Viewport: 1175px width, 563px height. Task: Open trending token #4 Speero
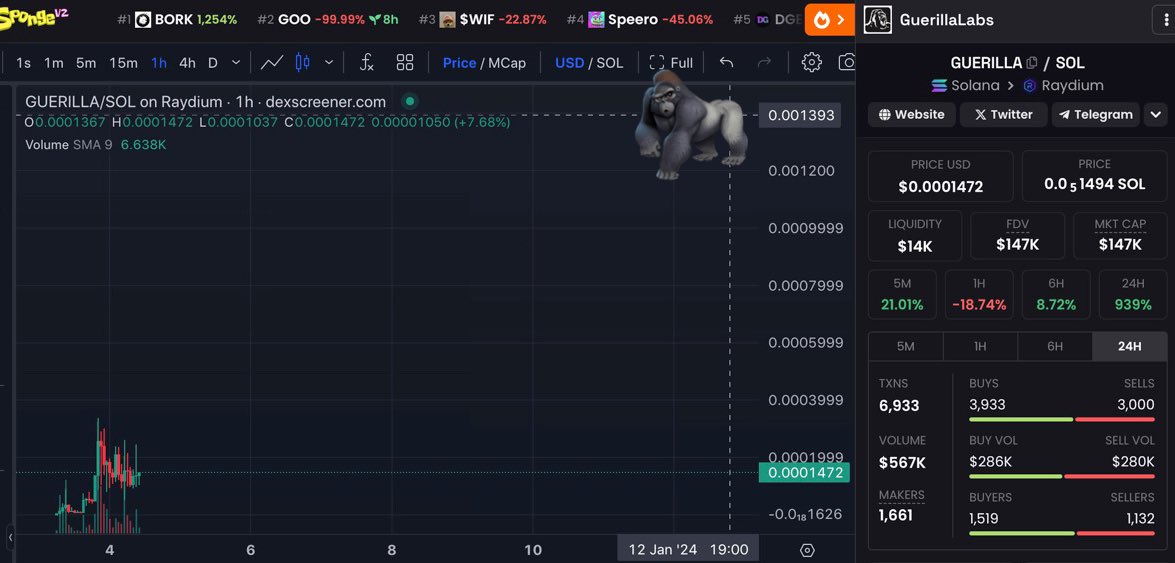pos(640,19)
